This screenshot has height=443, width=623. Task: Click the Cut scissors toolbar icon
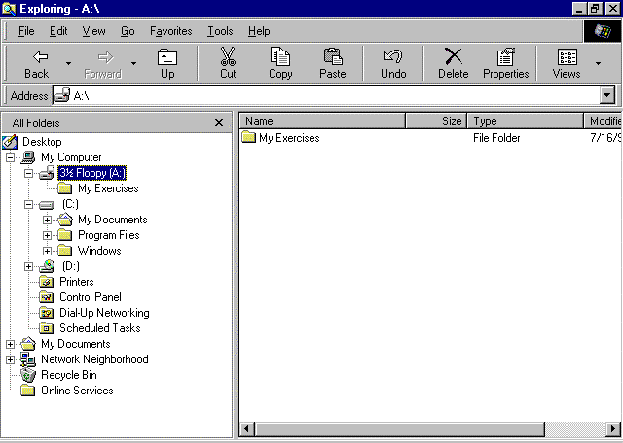[228, 63]
